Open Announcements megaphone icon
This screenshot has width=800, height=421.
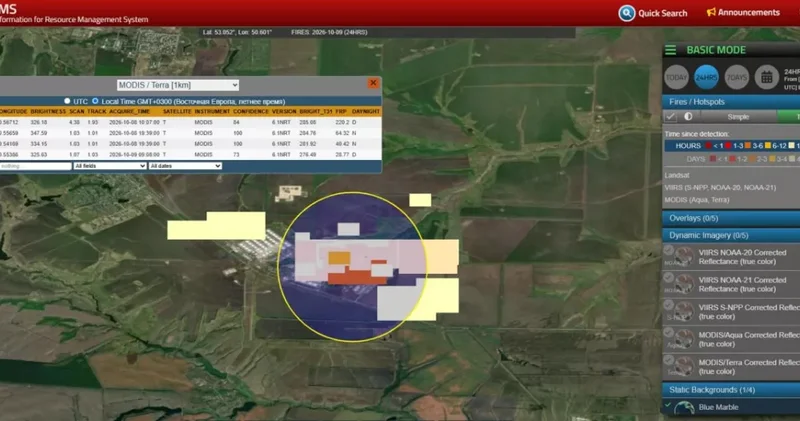711,12
